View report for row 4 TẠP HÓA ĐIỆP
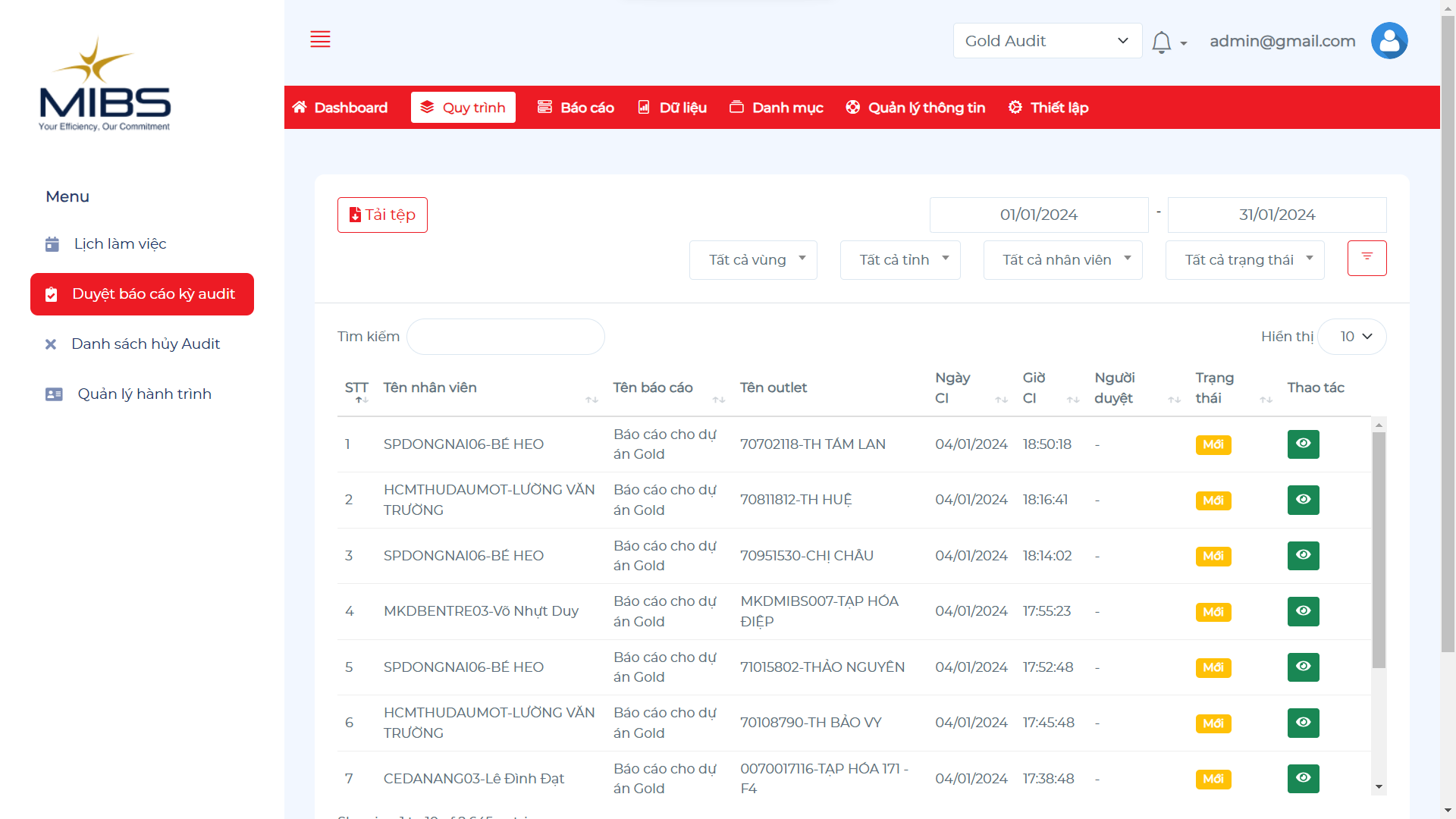This screenshot has width=1456, height=819. click(x=1303, y=611)
